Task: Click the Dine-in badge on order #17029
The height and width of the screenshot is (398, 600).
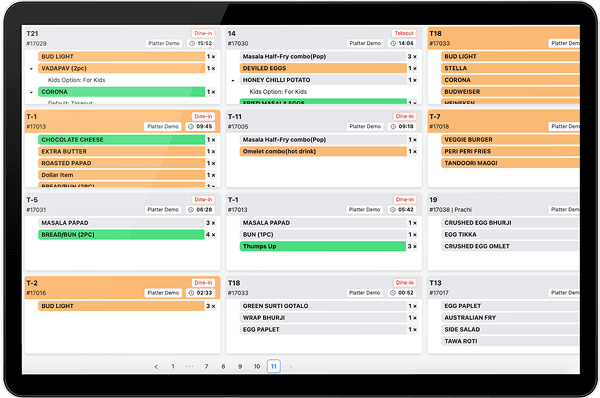Action: (203, 33)
